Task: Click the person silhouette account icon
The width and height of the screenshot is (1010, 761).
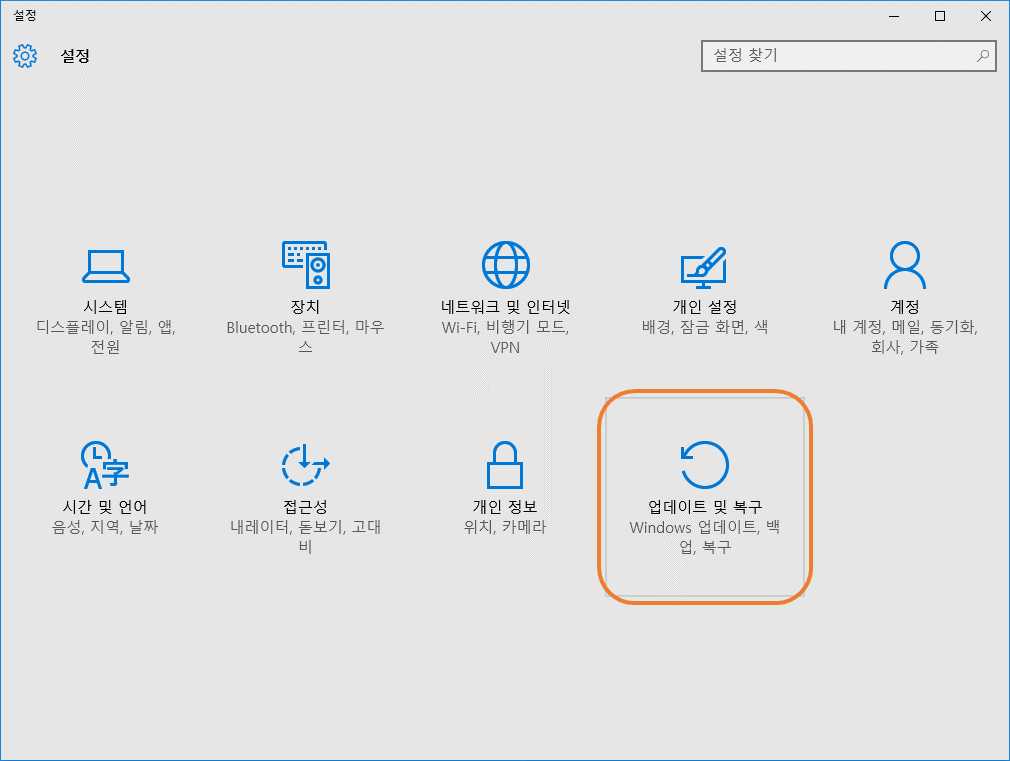Action: pos(904,264)
